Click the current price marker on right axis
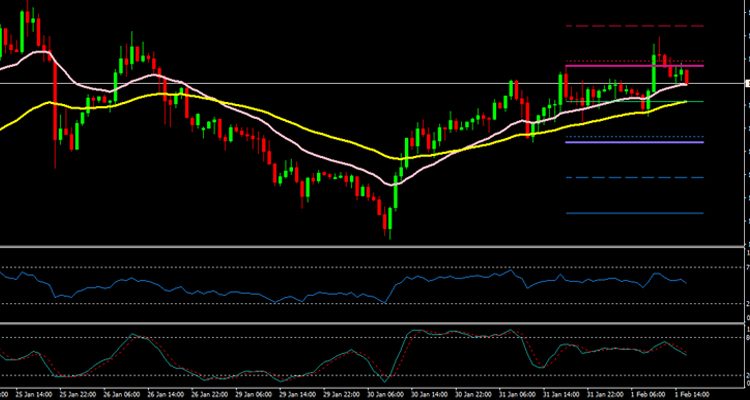This screenshot has width=750, height=400. click(x=745, y=83)
